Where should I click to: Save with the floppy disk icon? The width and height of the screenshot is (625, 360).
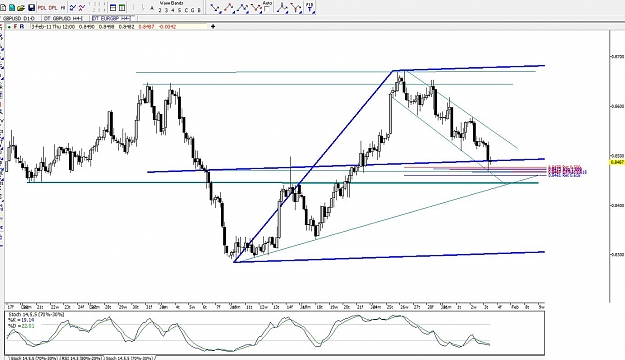(31, 8)
